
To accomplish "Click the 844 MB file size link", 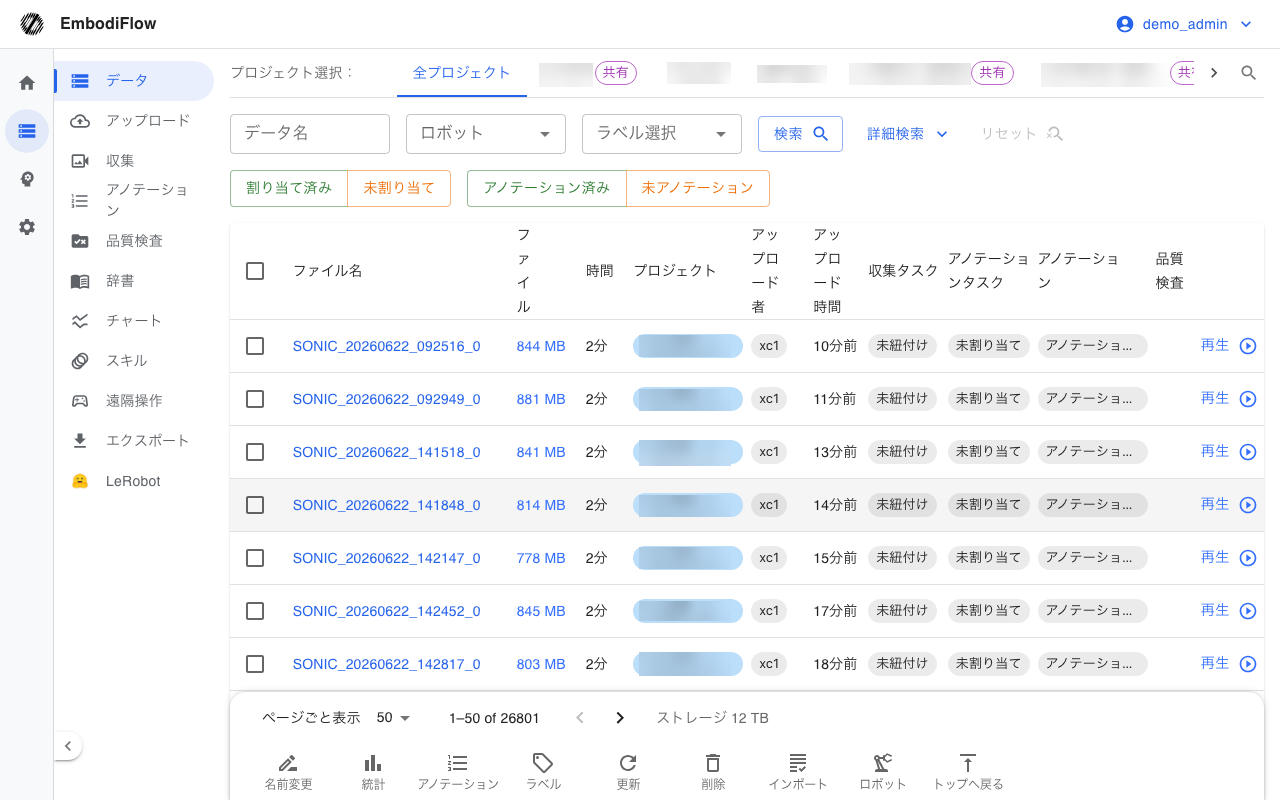I will [541, 346].
